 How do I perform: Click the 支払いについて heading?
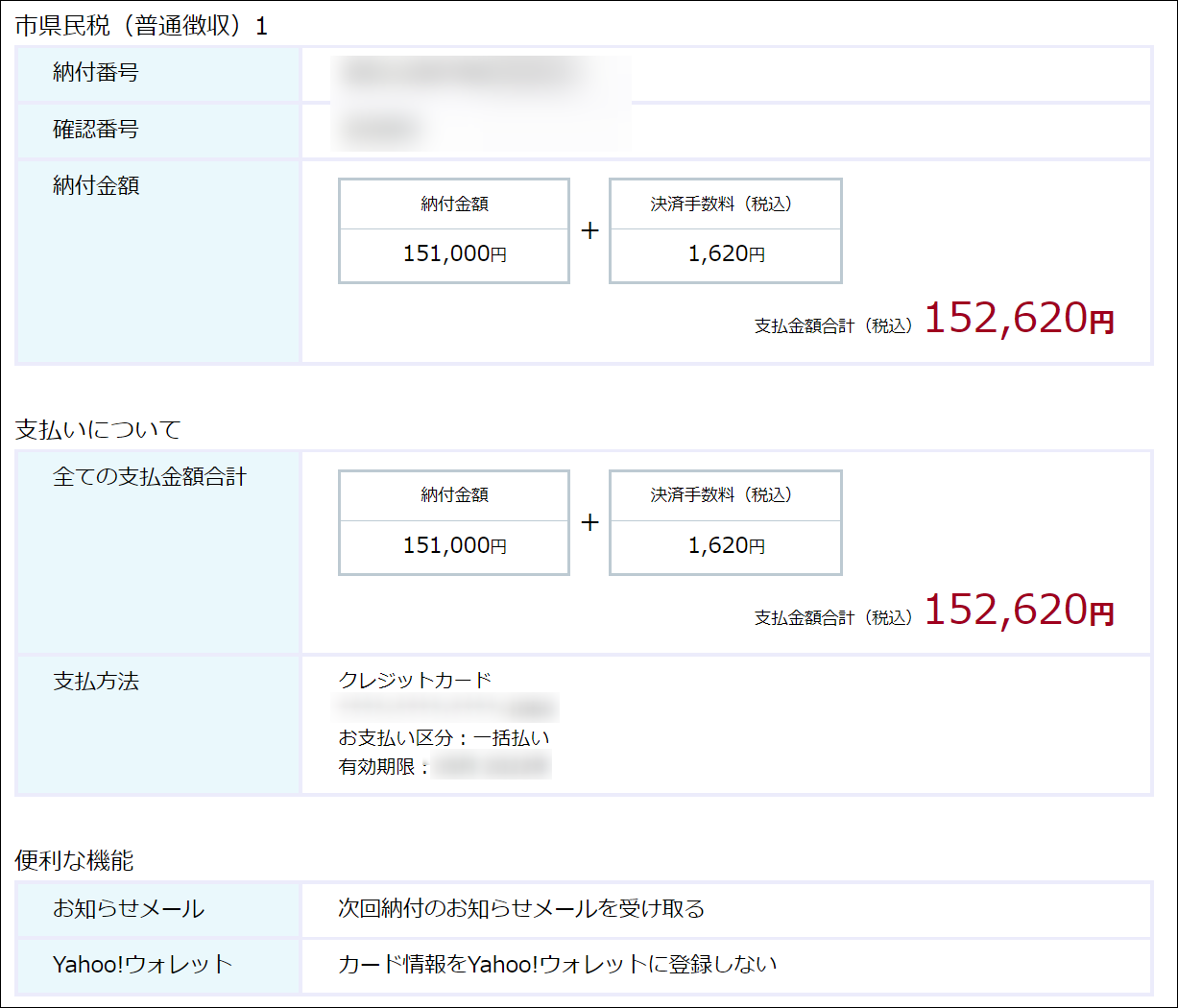[98, 430]
